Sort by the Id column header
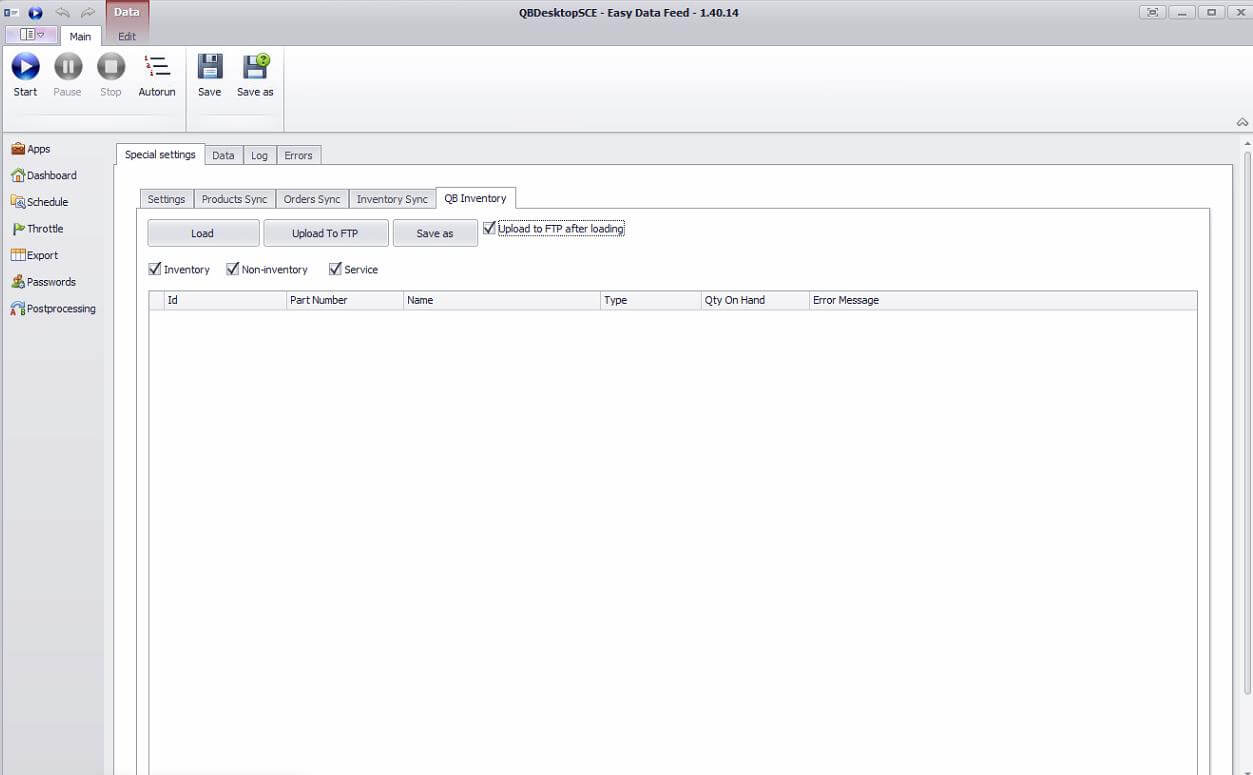 225,300
